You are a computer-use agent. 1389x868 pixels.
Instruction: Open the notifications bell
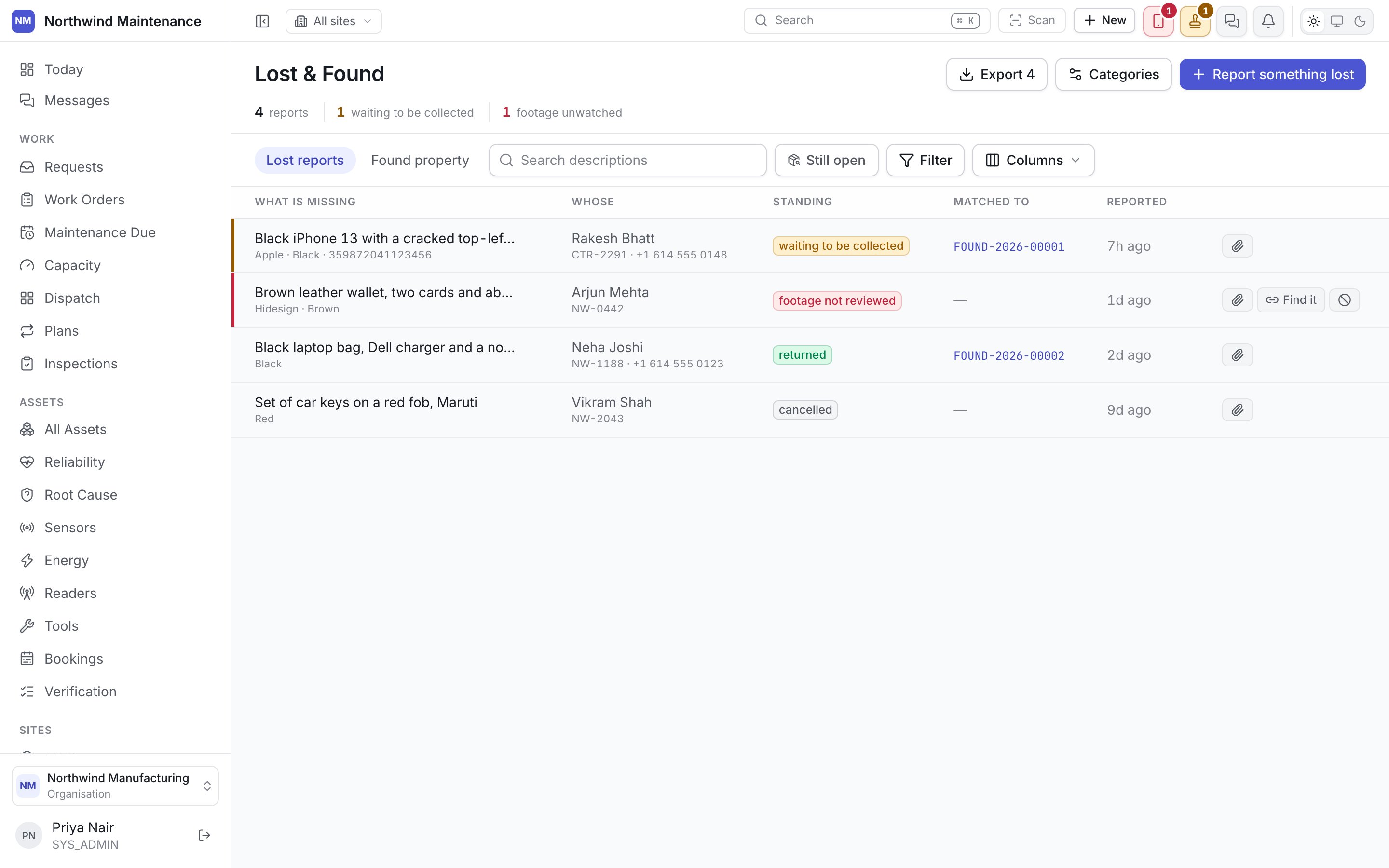click(1268, 21)
